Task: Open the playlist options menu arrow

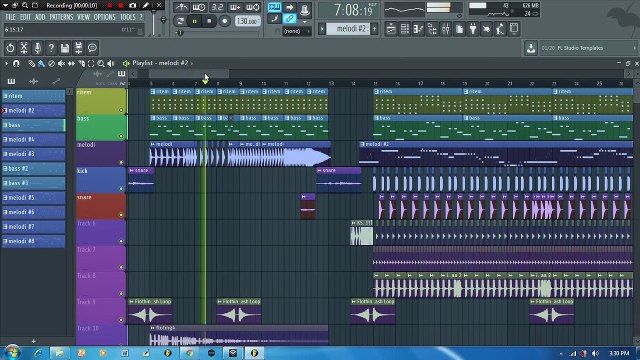Action: 6,63
